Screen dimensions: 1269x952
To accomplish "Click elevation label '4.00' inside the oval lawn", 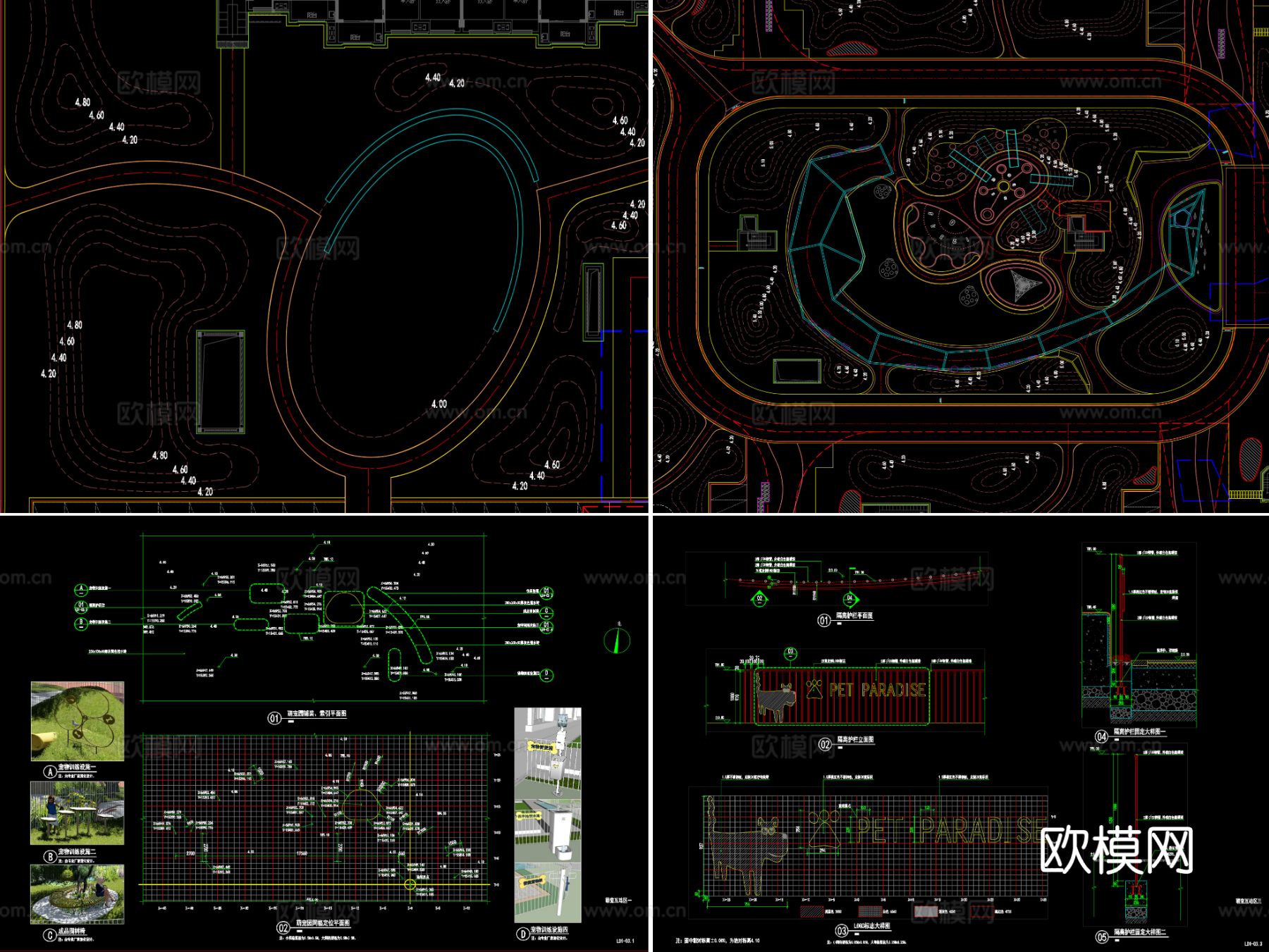I will point(439,404).
